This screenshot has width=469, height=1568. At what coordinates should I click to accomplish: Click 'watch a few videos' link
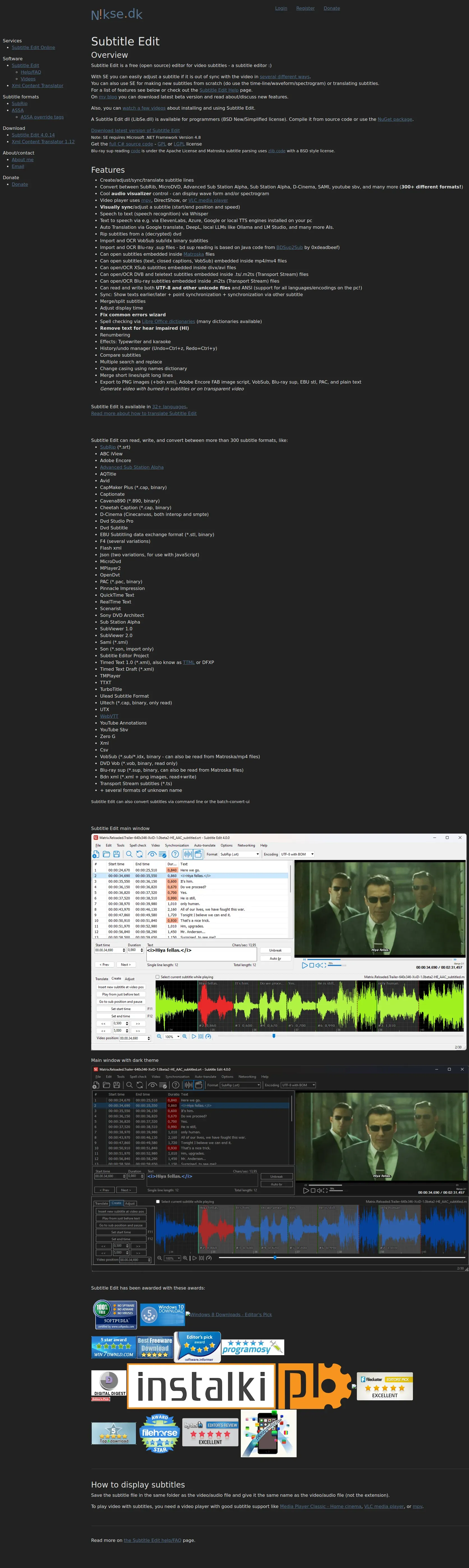[x=144, y=108]
